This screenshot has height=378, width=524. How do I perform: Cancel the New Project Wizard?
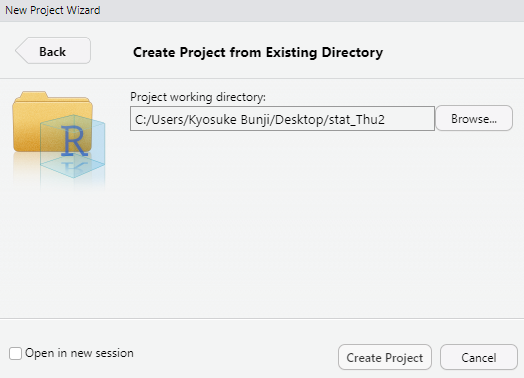coord(479,357)
